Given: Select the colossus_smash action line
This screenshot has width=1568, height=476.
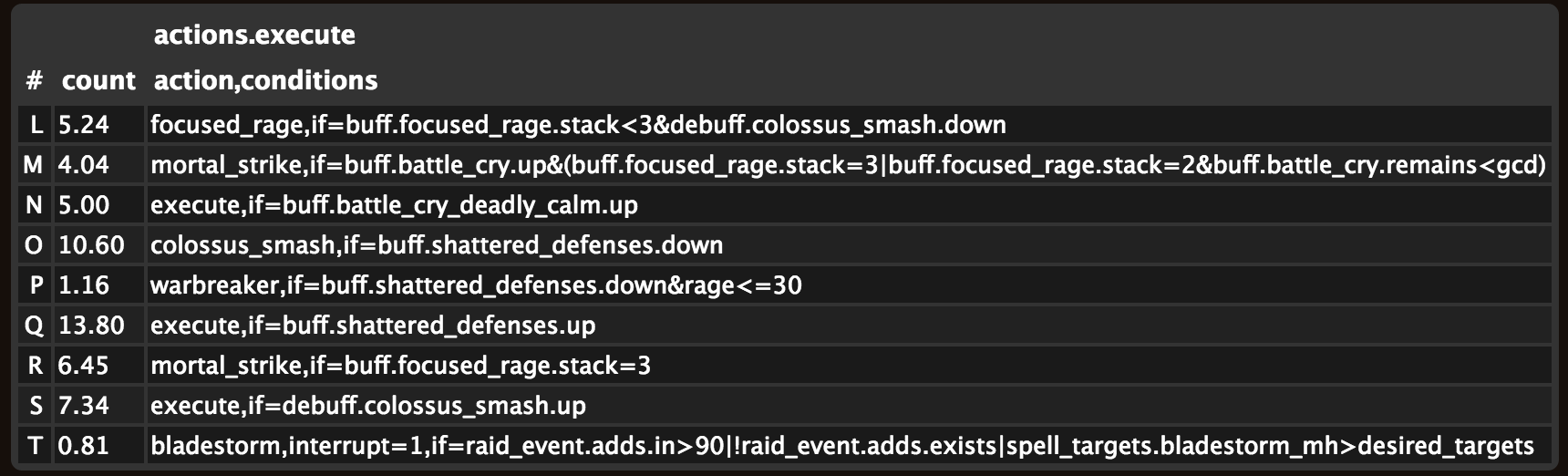Looking at the screenshot, I should 436,245.
